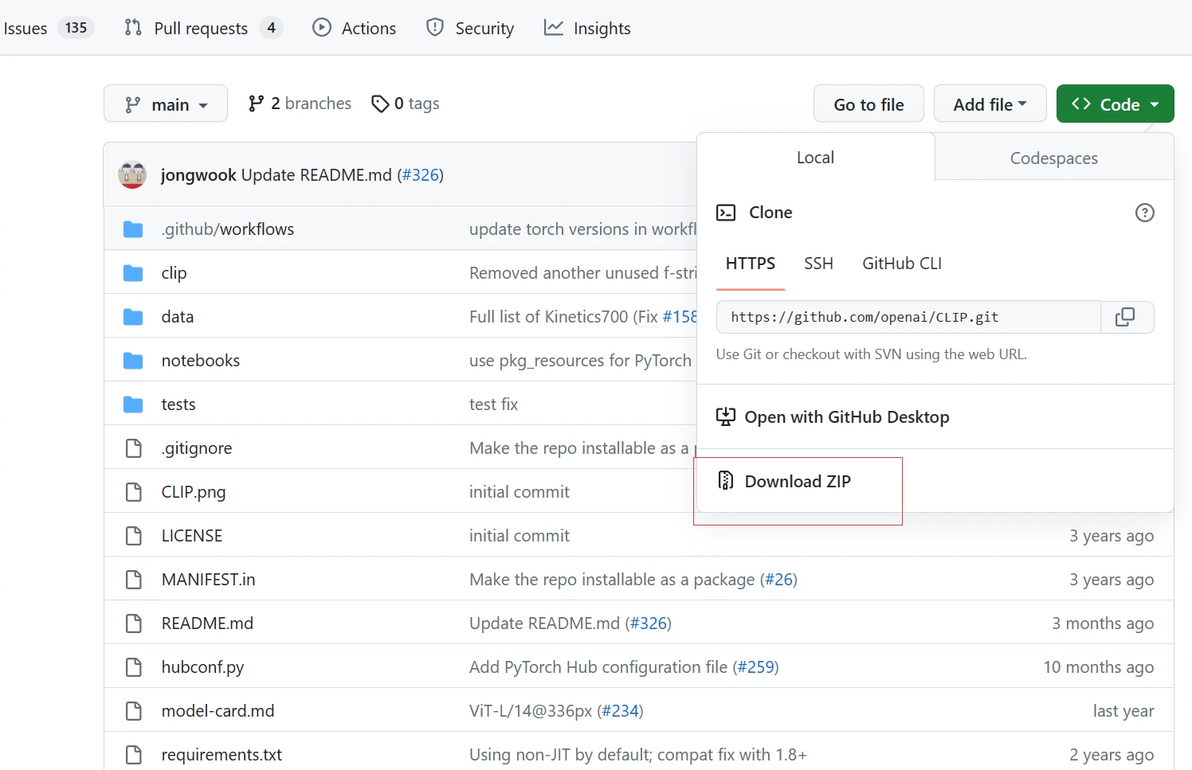Screen dimensions: 1192x770
Task: View the 2 branches link
Action: click(x=300, y=104)
